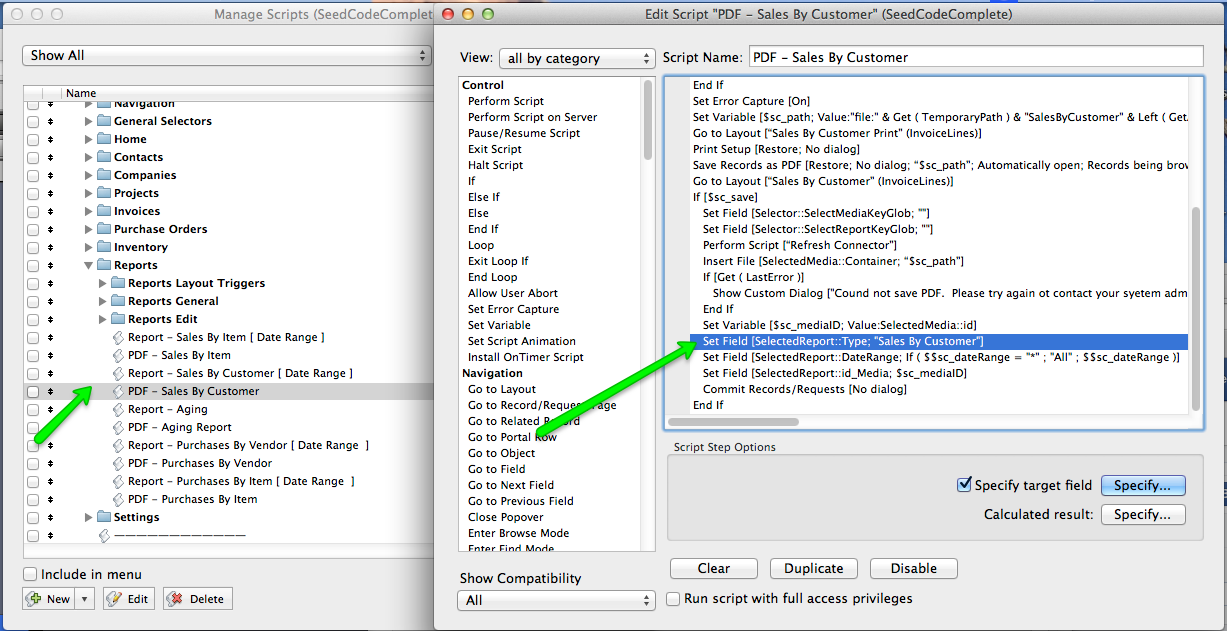Screen dimensions: 1227x631
Task: Toggle the Include in menu checkbox
Action: pos(30,574)
